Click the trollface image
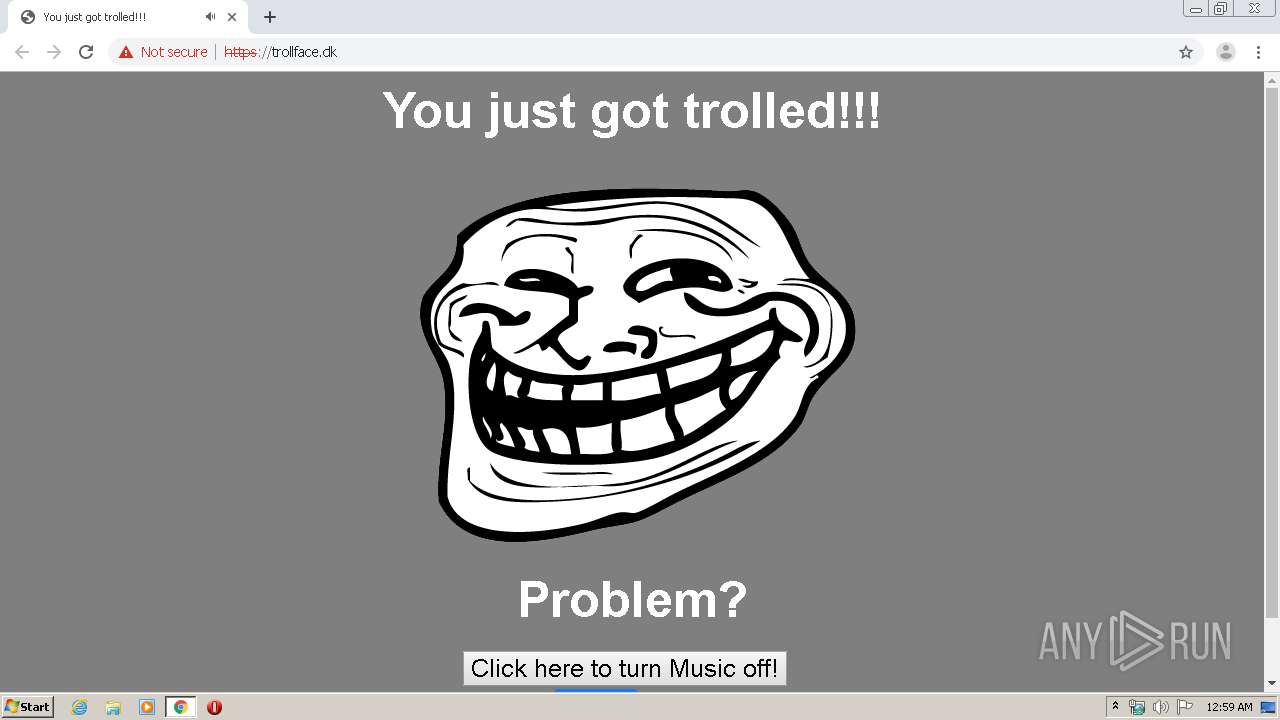Viewport: 1280px width, 720px height. click(637, 365)
